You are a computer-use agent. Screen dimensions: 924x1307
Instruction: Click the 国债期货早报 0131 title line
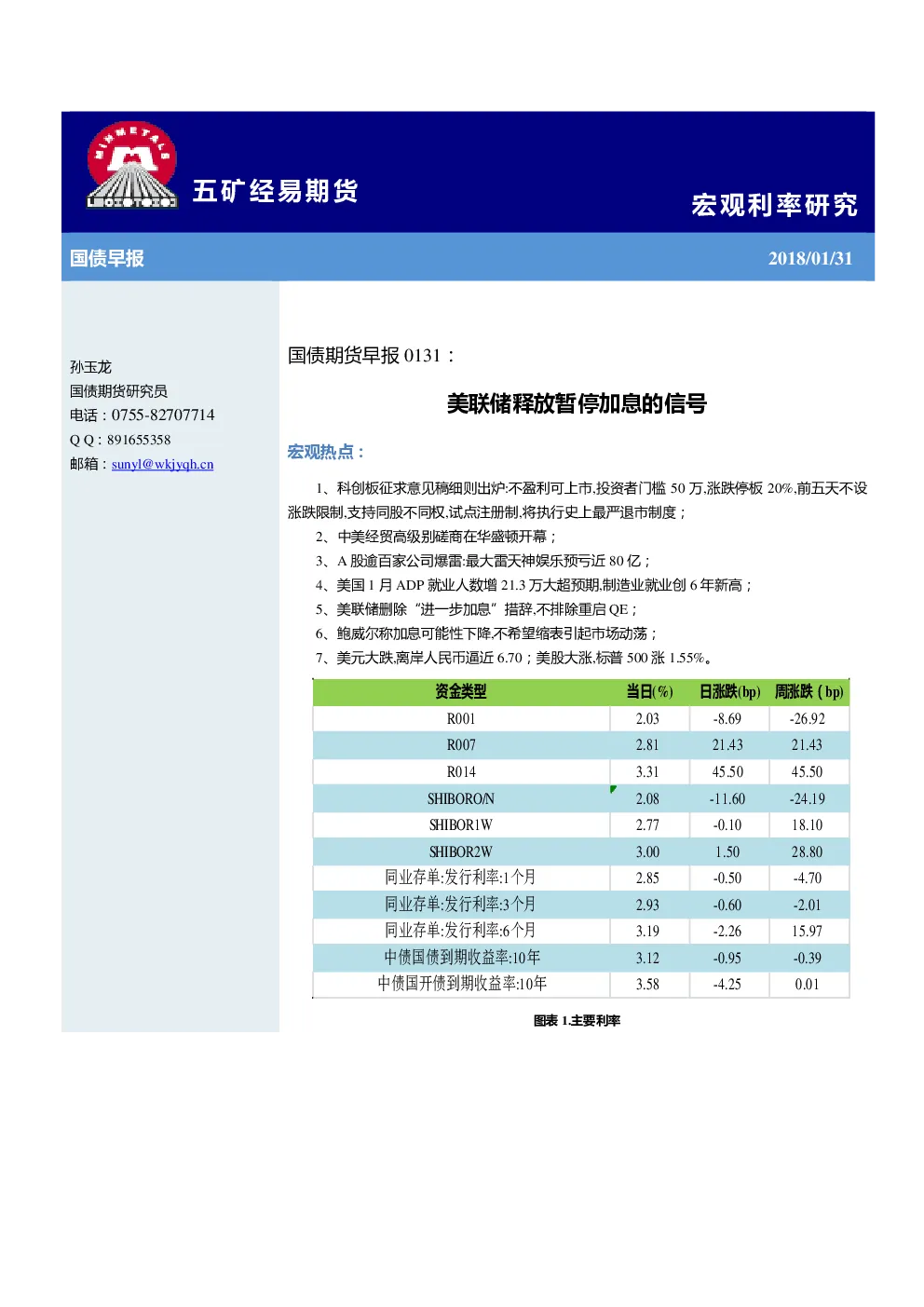coord(371,355)
